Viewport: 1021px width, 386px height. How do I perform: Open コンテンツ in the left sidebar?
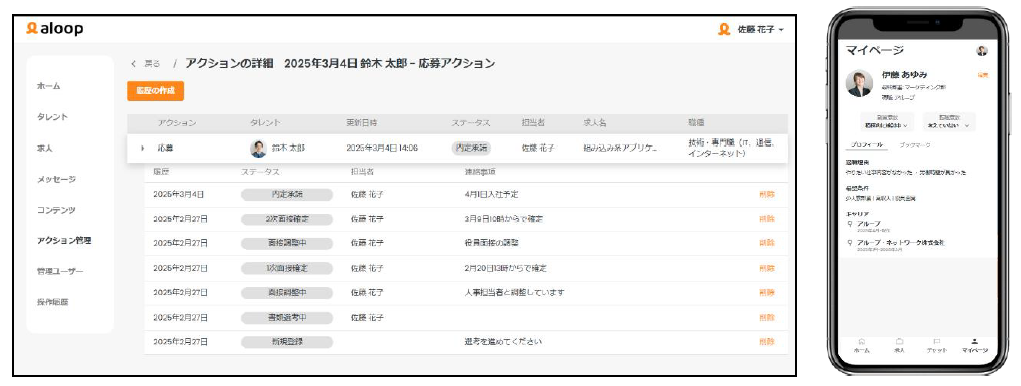pos(56,210)
